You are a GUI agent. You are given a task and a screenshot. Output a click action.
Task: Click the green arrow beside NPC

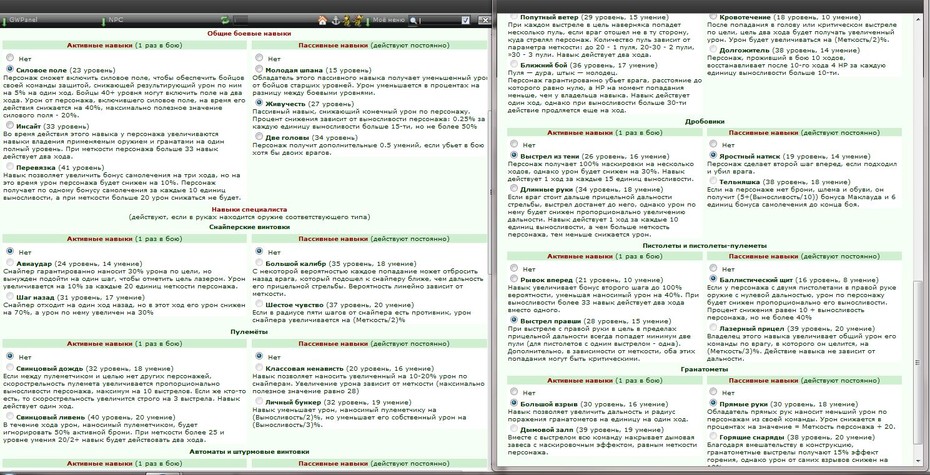pos(103,21)
